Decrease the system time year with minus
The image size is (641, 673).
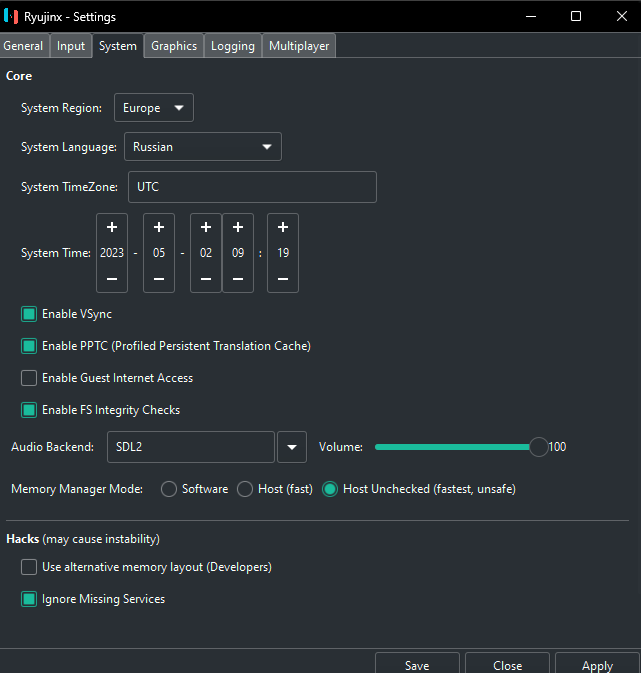tap(112, 279)
